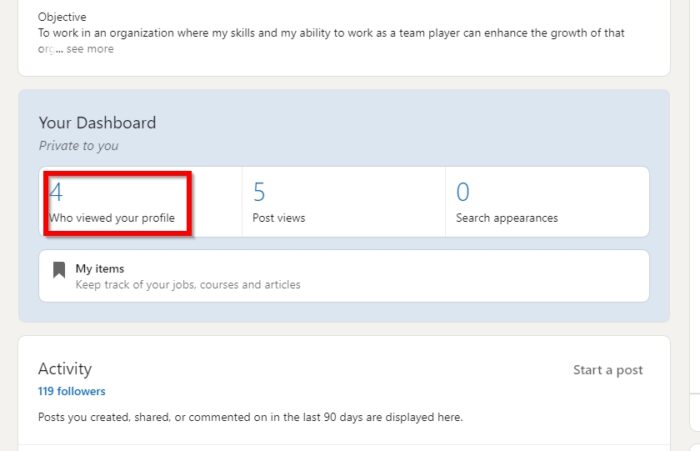
Task: Click the truncated org... text in summary
Action: (x=50, y=49)
